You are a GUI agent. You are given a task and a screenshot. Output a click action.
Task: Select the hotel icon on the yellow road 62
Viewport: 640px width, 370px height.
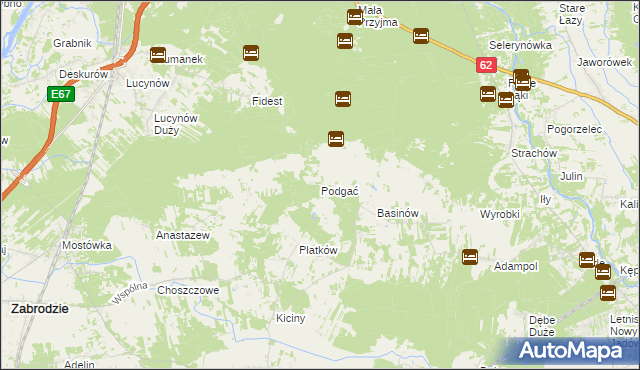tap(421, 36)
